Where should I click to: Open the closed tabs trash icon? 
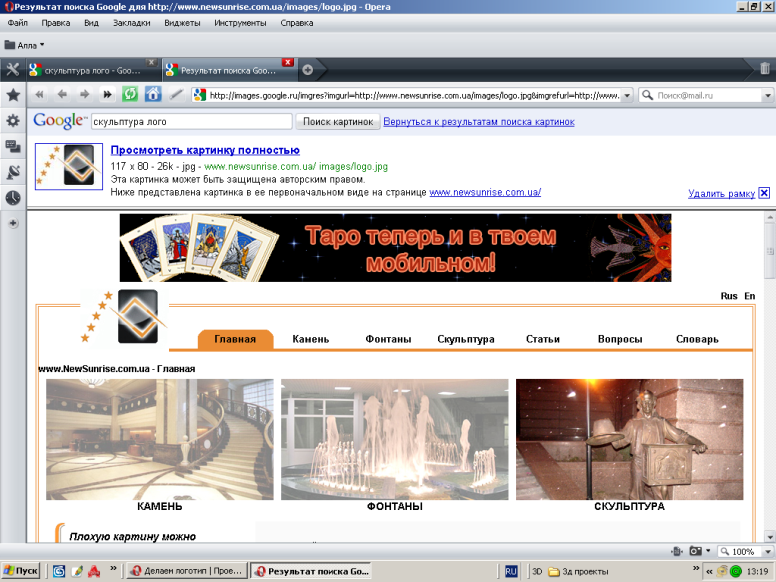(x=765, y=68)
